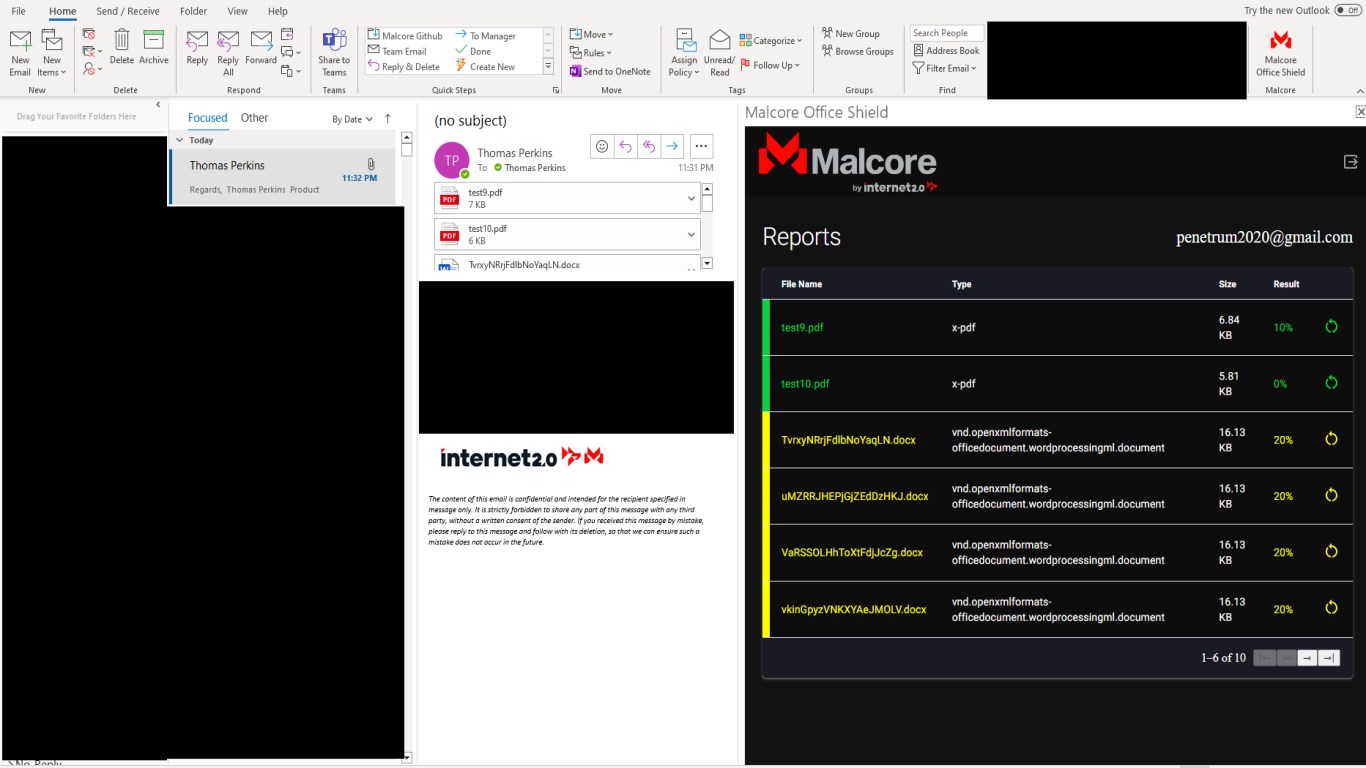Collapse the Today message group

tap(180, 141)
